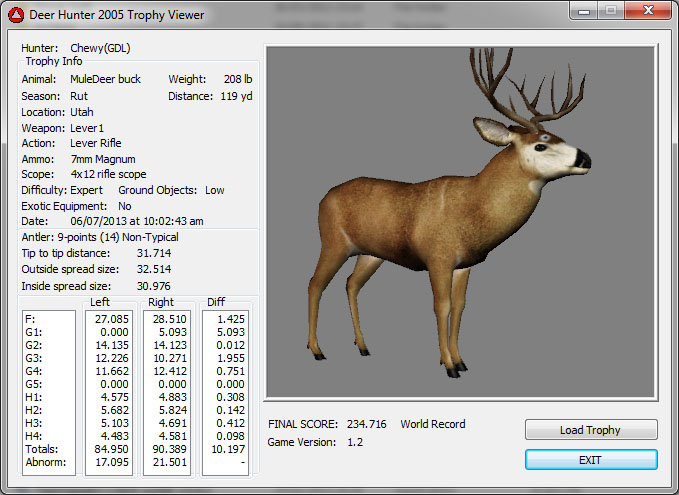
Task: Click the Inside spread size value 30.976
Action: (154, 286)
